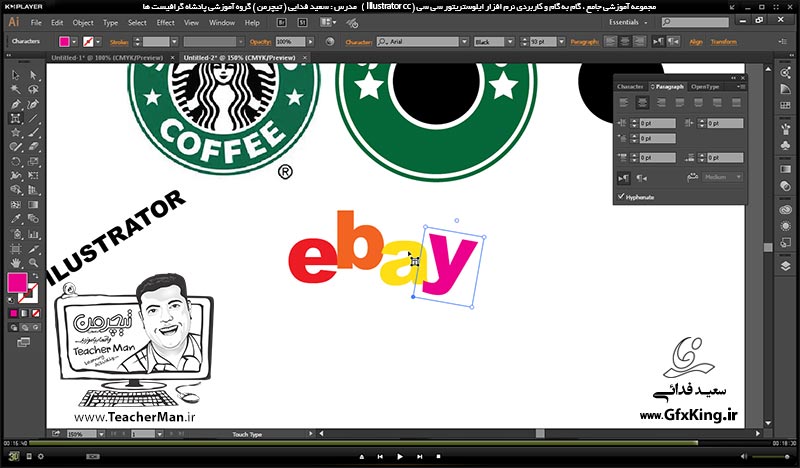Select the Artboard tool
800x468 pixels.
(x=16, y=249)
